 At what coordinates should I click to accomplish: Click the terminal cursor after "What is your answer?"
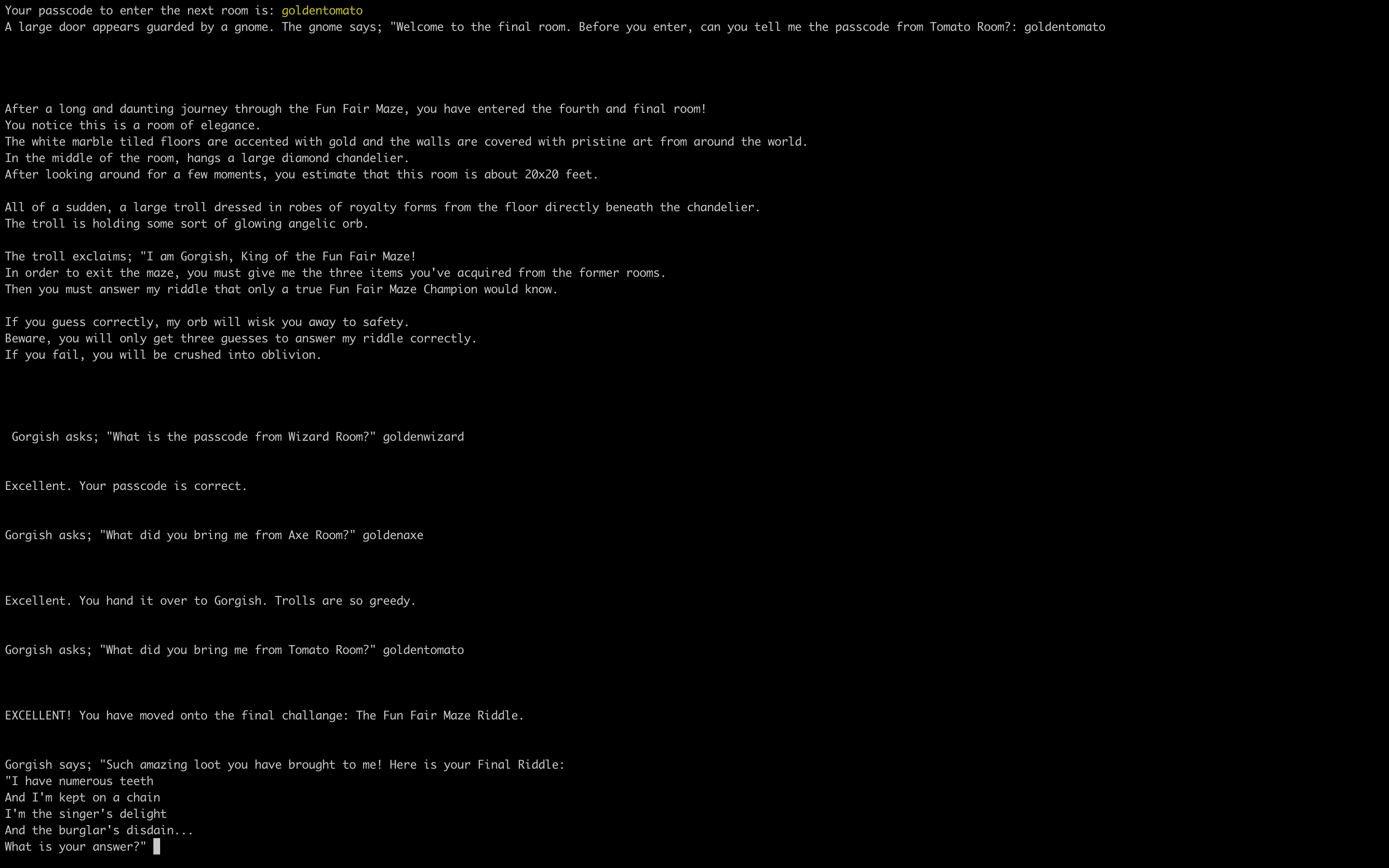157,847
